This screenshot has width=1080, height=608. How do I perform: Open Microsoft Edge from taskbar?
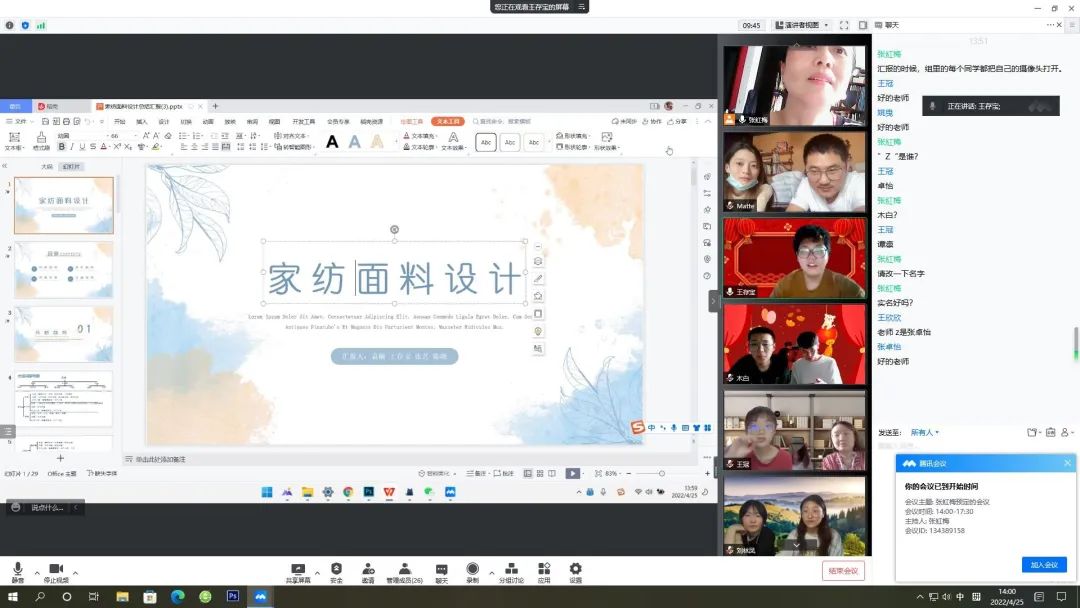click(178, 596)
